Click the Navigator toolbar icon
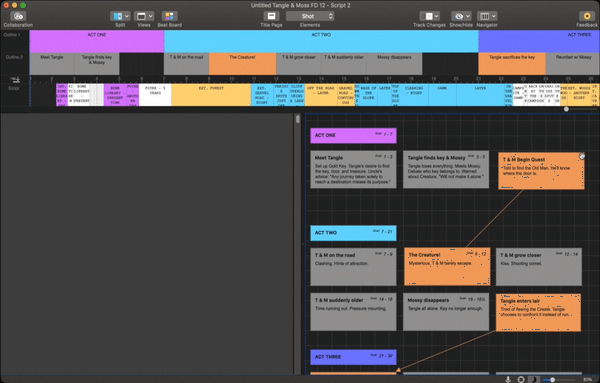 484,16
